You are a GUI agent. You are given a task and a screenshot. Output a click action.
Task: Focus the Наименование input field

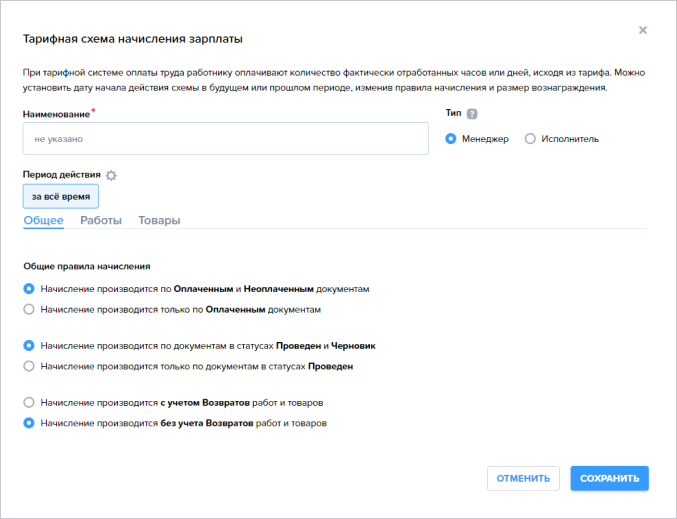tap(225, 139)
